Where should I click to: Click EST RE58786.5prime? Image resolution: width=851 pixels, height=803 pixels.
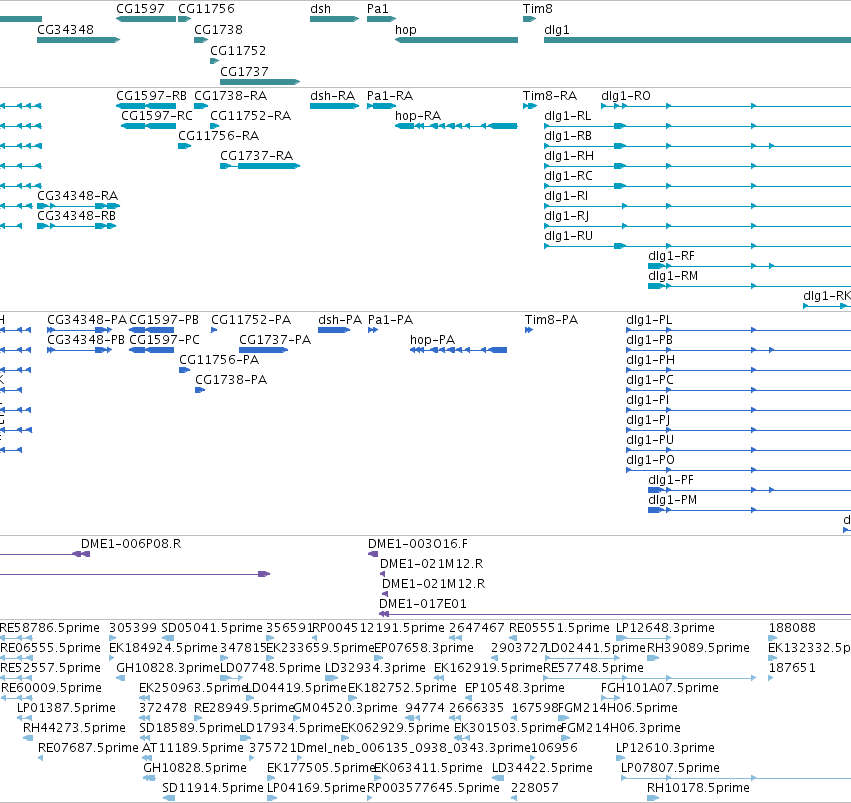[49, 628]
